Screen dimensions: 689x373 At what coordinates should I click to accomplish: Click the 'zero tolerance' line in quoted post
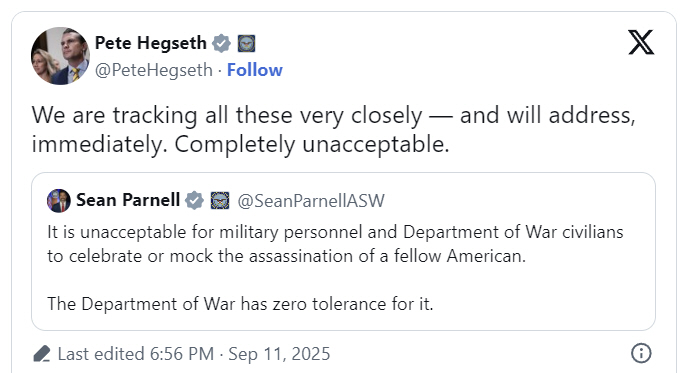240,304
